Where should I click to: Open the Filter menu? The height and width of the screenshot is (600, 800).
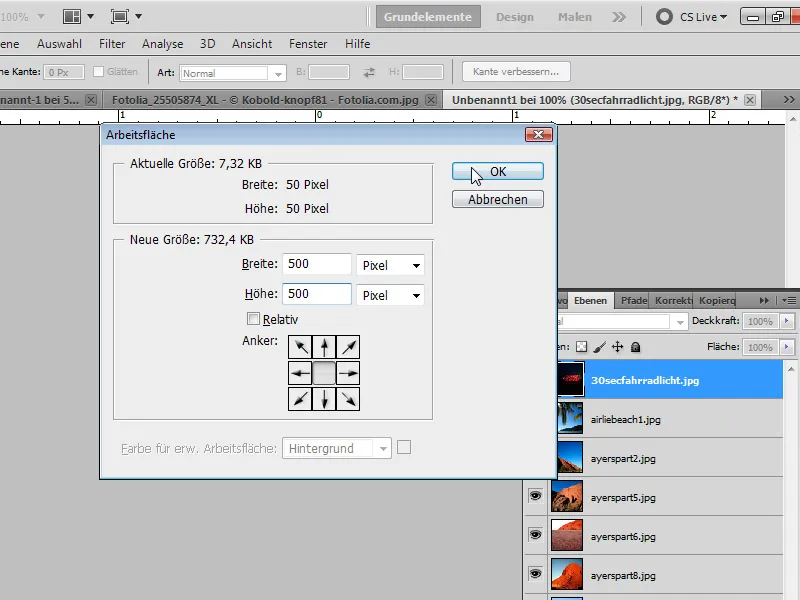tap(112, 44)
